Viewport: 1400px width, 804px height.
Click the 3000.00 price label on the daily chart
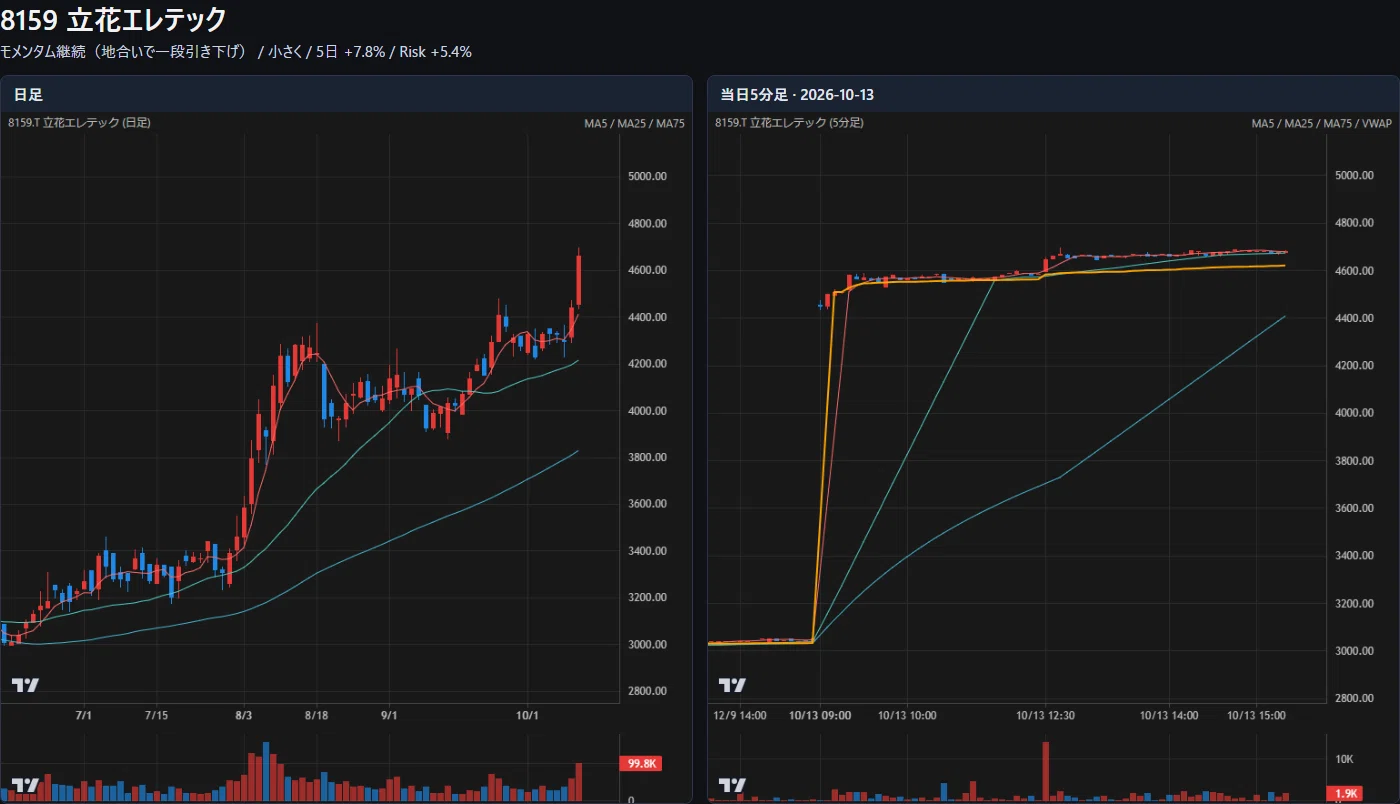tap(647, 644)
